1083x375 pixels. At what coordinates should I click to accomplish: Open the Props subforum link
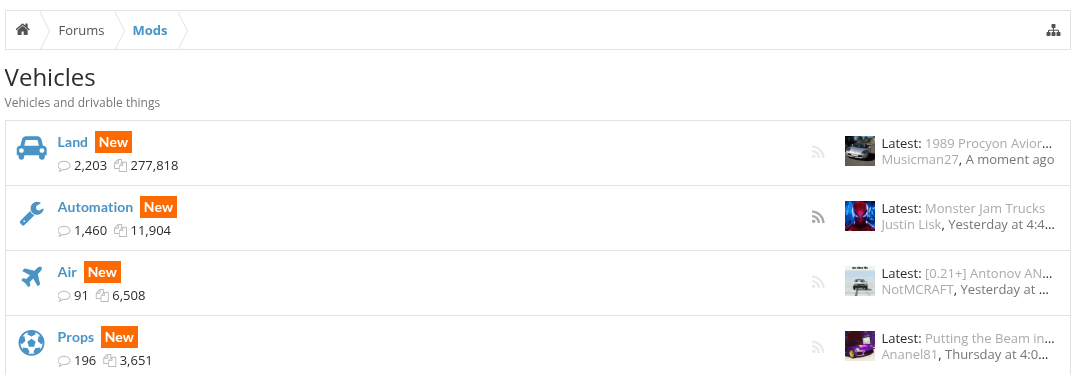pos(76,337)
